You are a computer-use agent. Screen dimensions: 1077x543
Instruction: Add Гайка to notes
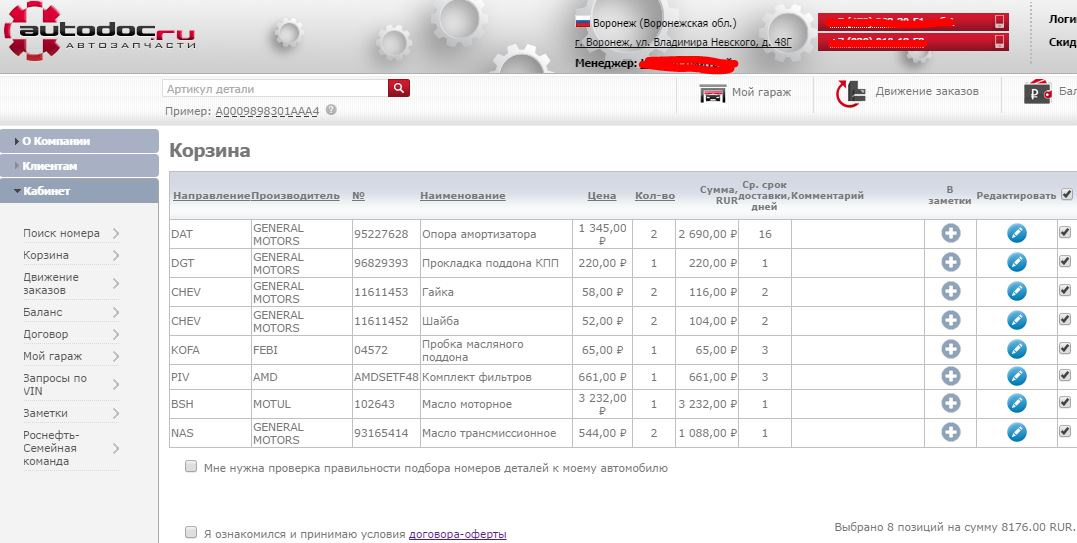[x=951, y=291]
